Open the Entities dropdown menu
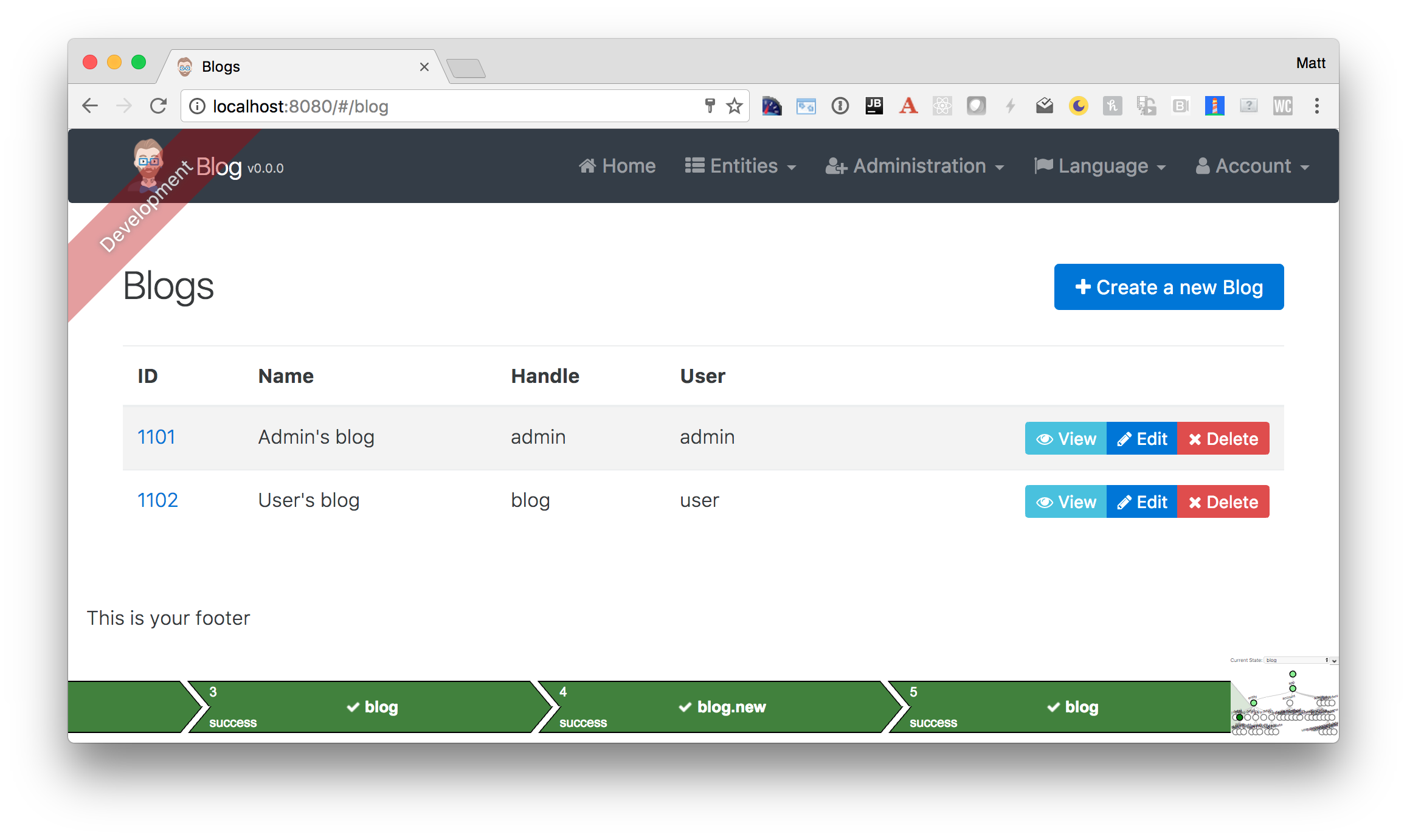Screen dimensions: 1407x840 [x=741, y=166]
